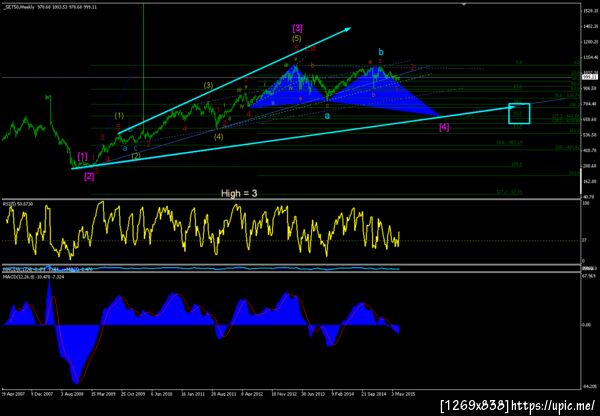Click the '6 Jun 2010' date label
Screen dimensions: 600x416
tap(161, 393)
